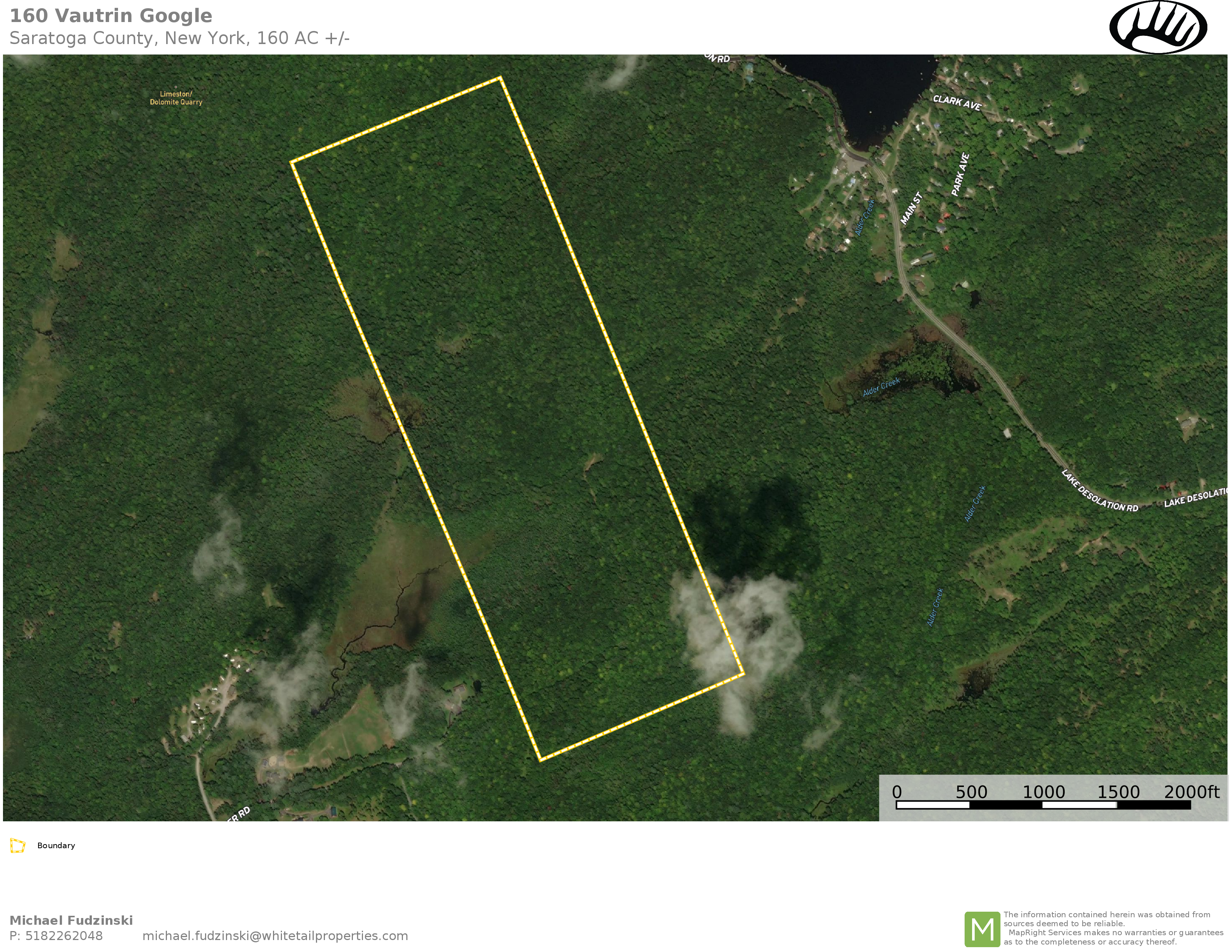Click the green MapRight M logo
Screen dimensions: 1232x952
click(982, 929)
